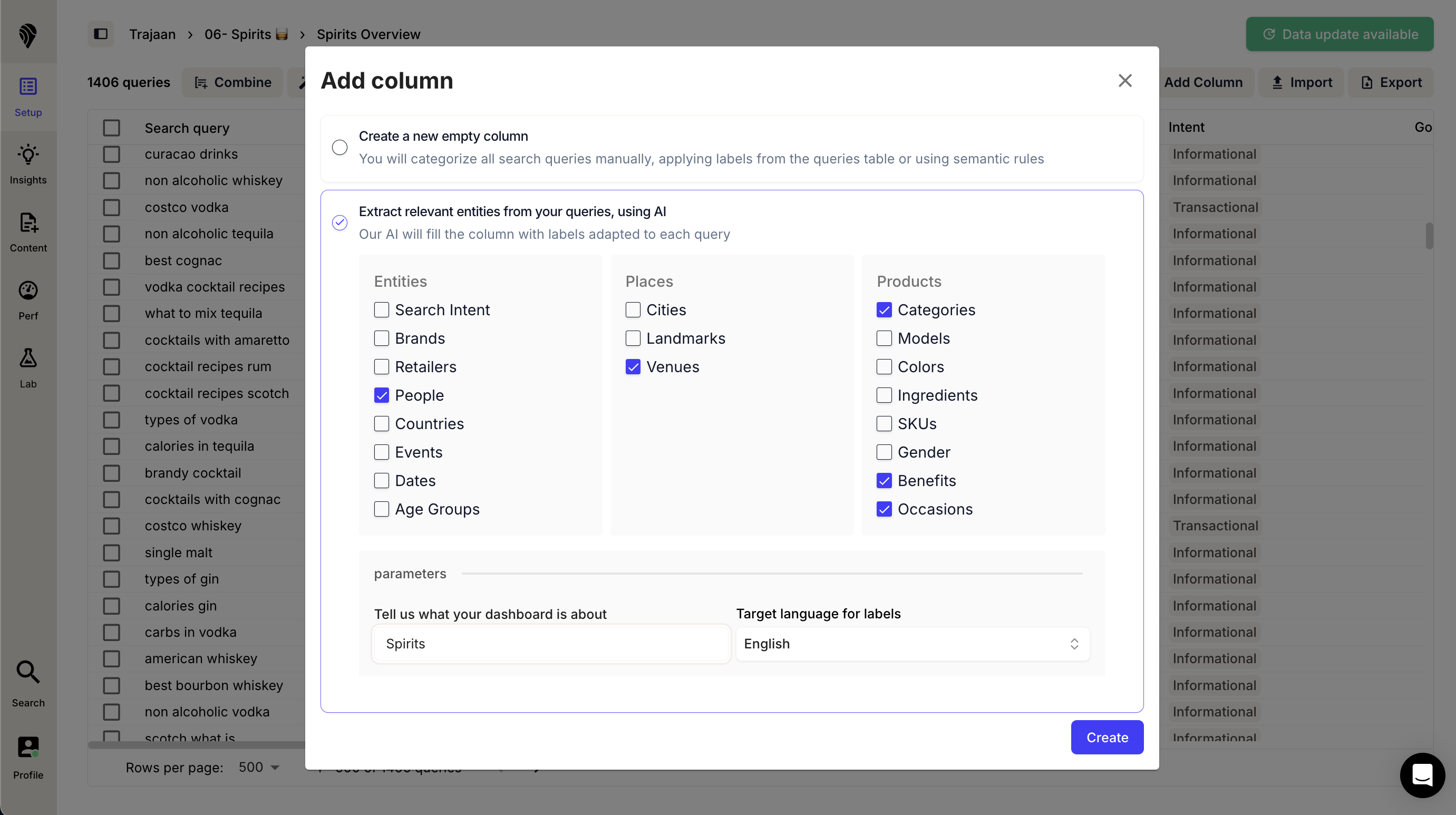Select the Search icon in the sidebar
The image size is (1456, 815).
click(28, 684)
